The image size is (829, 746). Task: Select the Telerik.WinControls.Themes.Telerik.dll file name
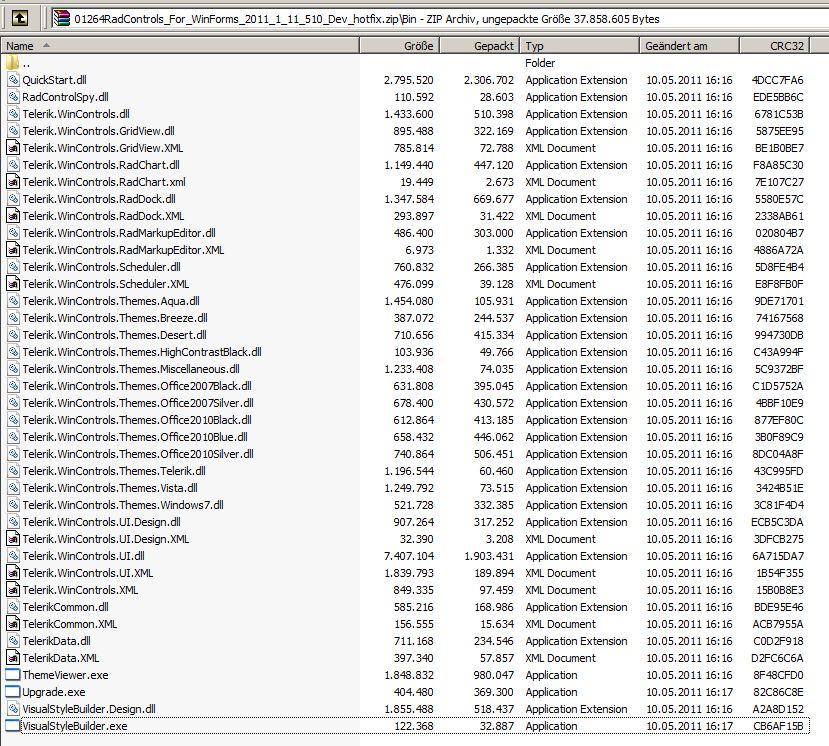click(114, 471)
